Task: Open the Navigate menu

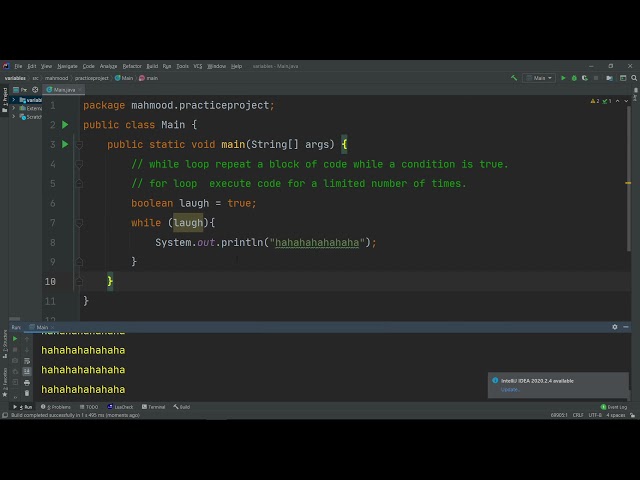Action: click(67, 66)
